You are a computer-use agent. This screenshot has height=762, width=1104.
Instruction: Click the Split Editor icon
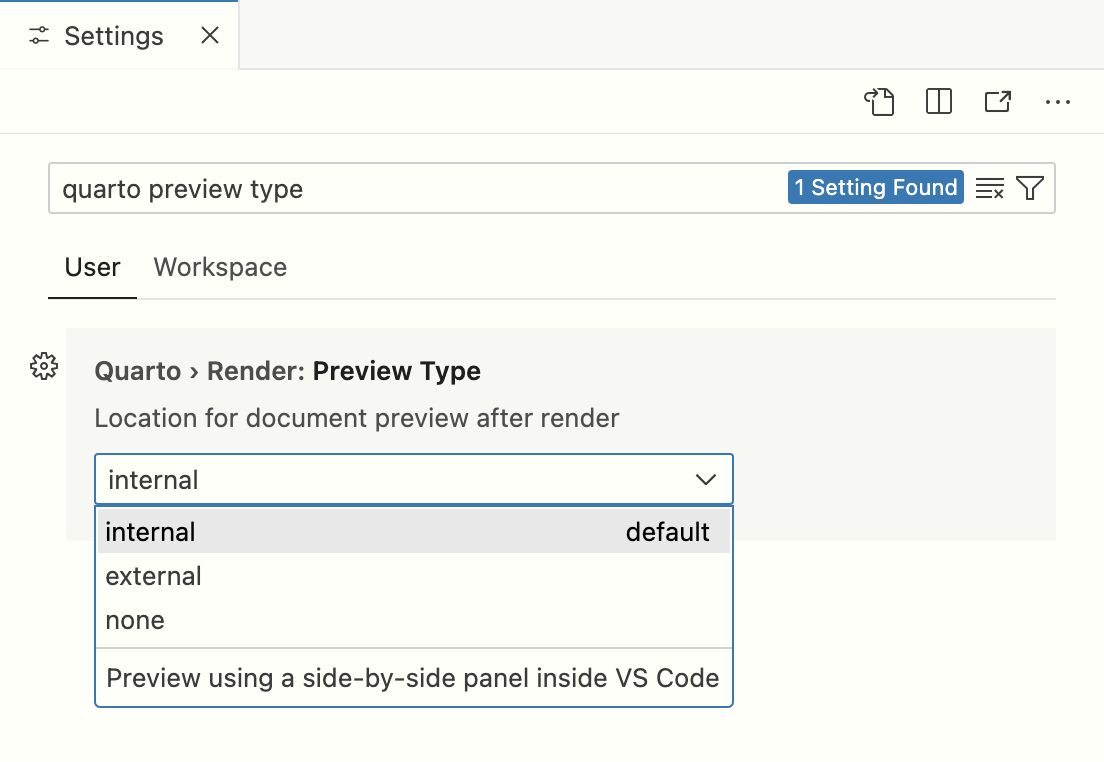(938, 101)
